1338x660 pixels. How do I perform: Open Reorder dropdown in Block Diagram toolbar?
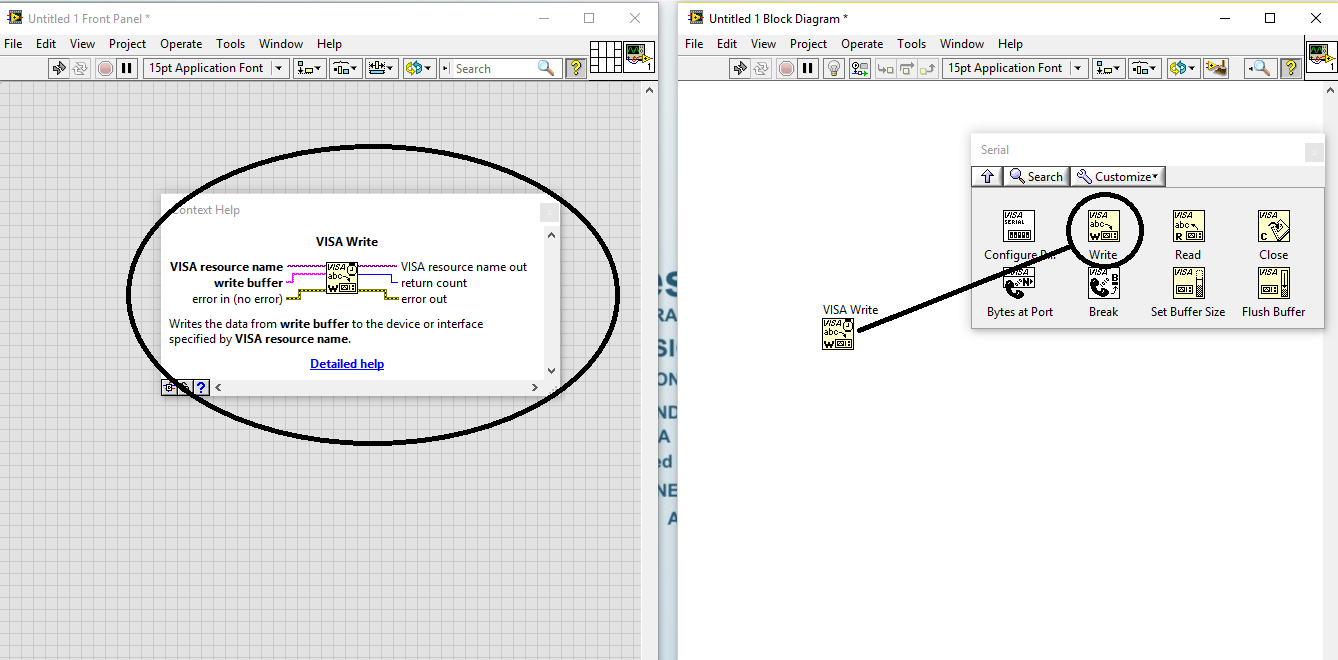[1183, 68]
